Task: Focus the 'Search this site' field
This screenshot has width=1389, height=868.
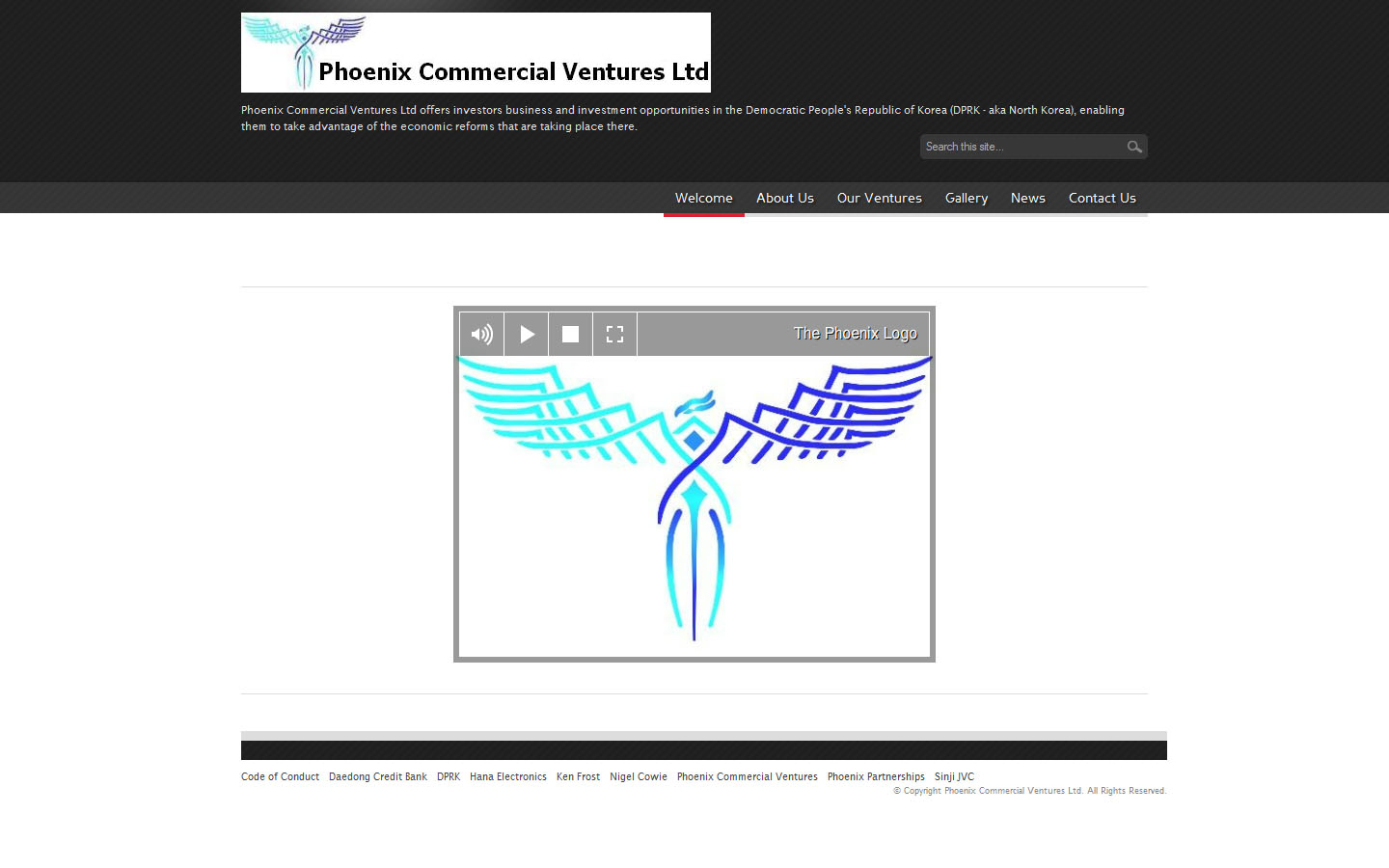Action: point(1021,147)
